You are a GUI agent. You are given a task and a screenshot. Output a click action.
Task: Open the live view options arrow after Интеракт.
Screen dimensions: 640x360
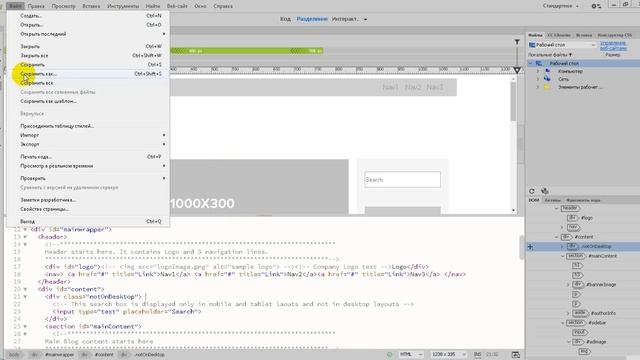click(x=365, y=19)
